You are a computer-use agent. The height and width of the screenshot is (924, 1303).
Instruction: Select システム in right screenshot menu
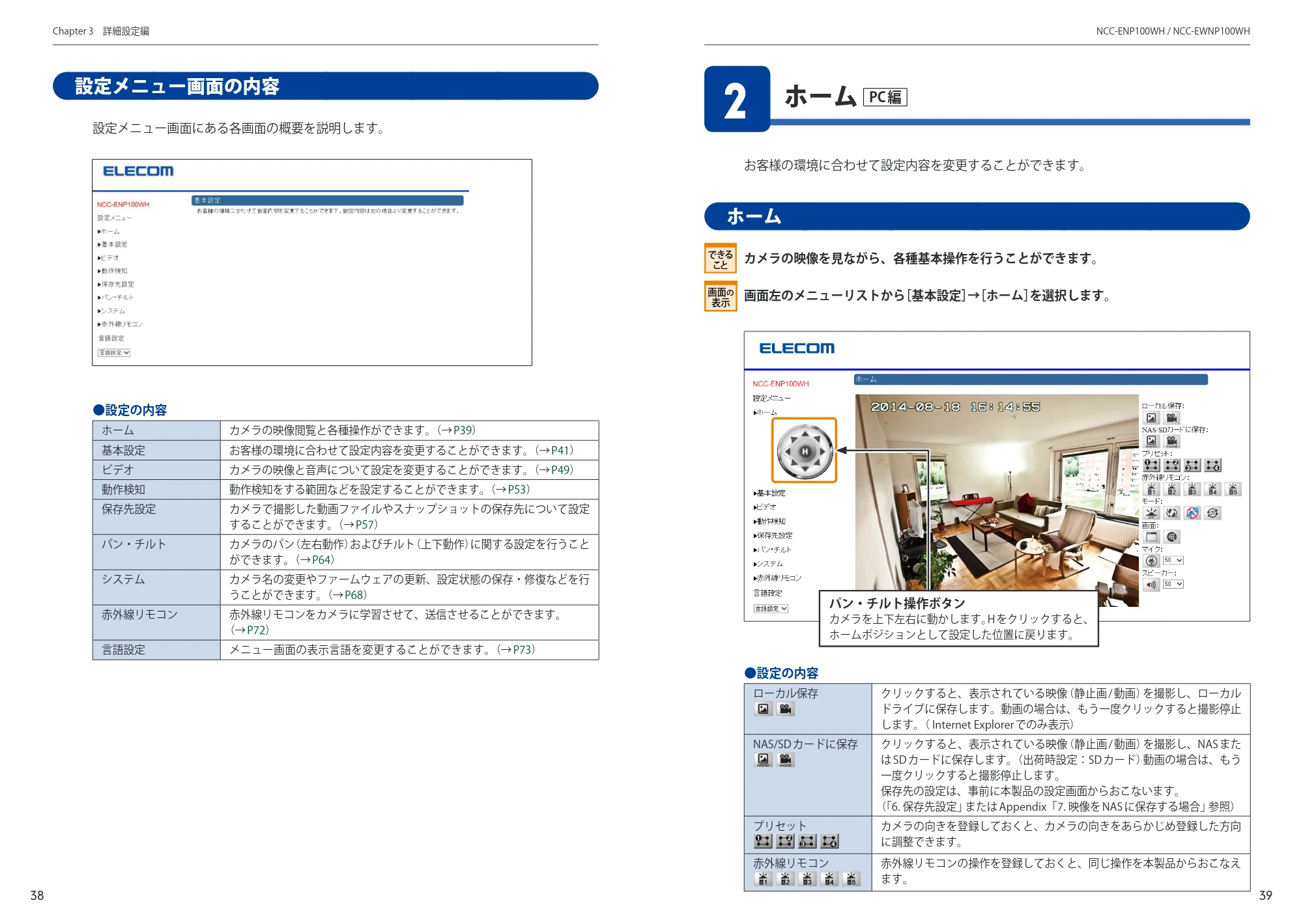pos(768,564)
